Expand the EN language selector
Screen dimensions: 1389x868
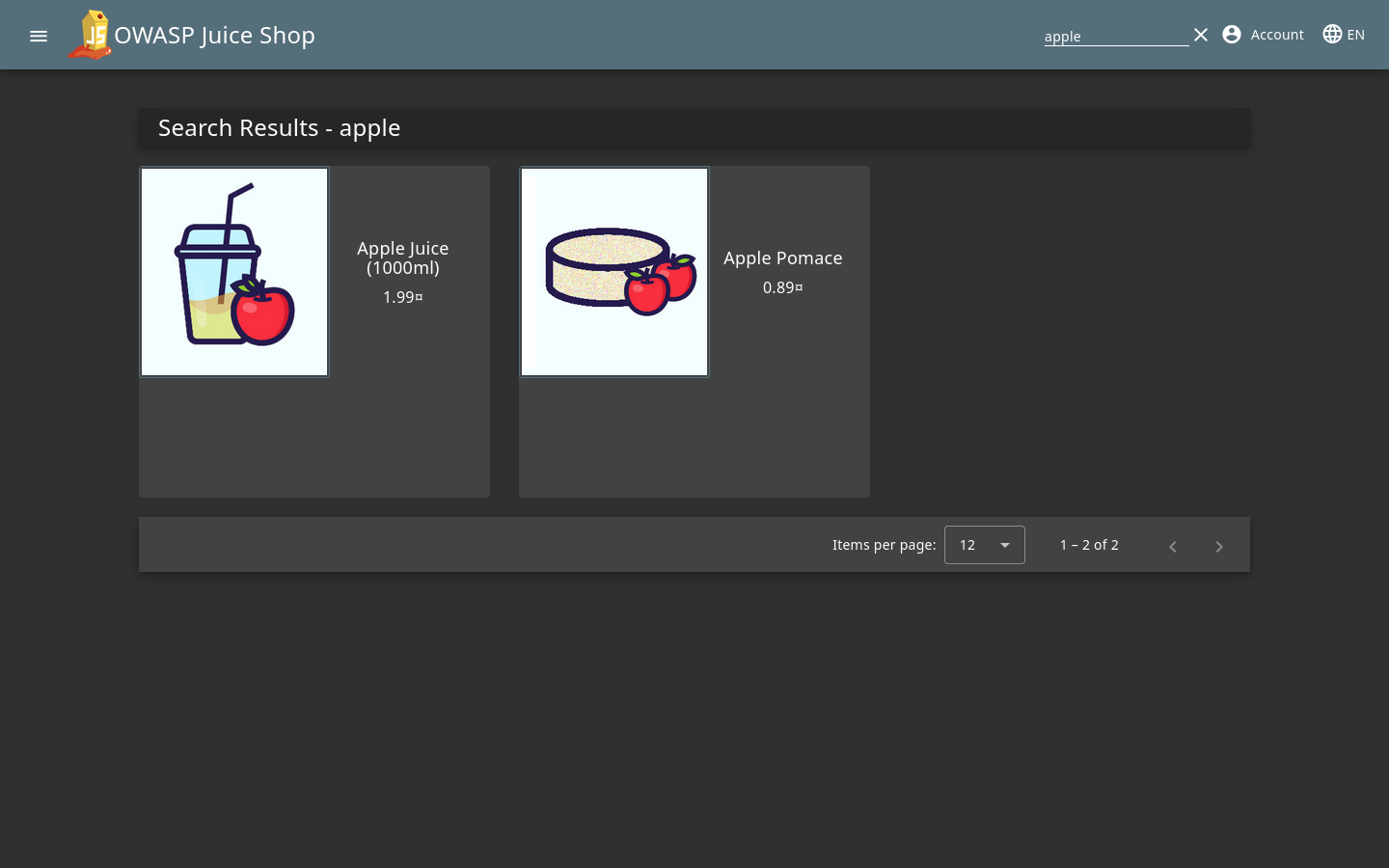coord(1355,35)
